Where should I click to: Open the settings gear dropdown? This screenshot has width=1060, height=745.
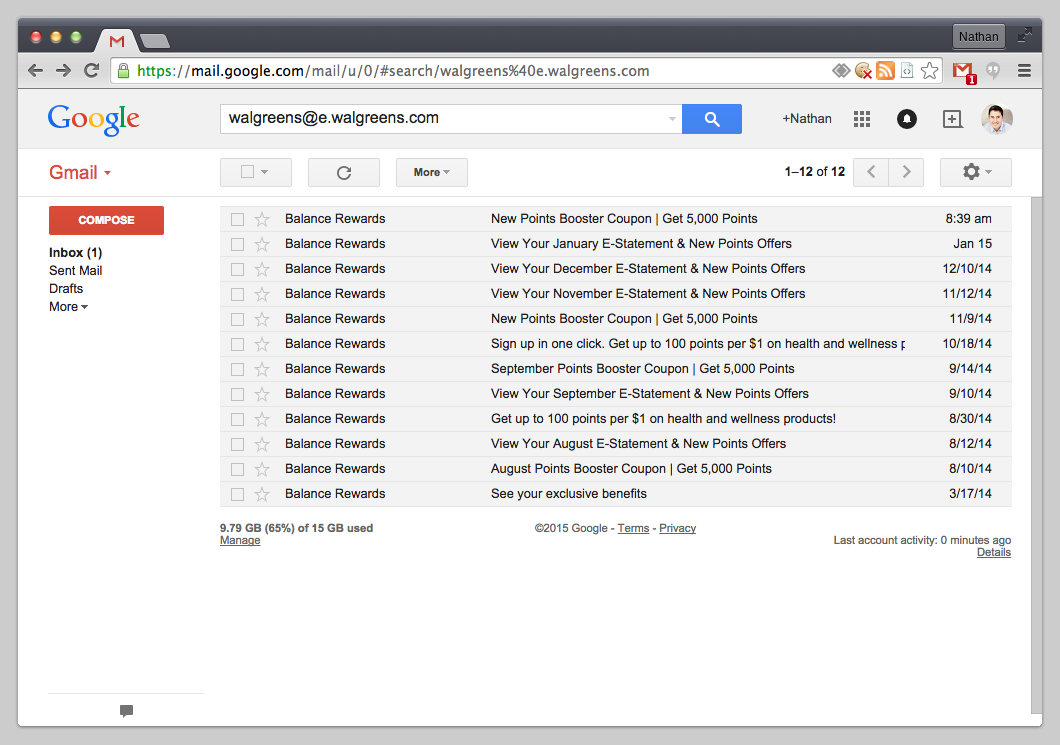[975, 172]
